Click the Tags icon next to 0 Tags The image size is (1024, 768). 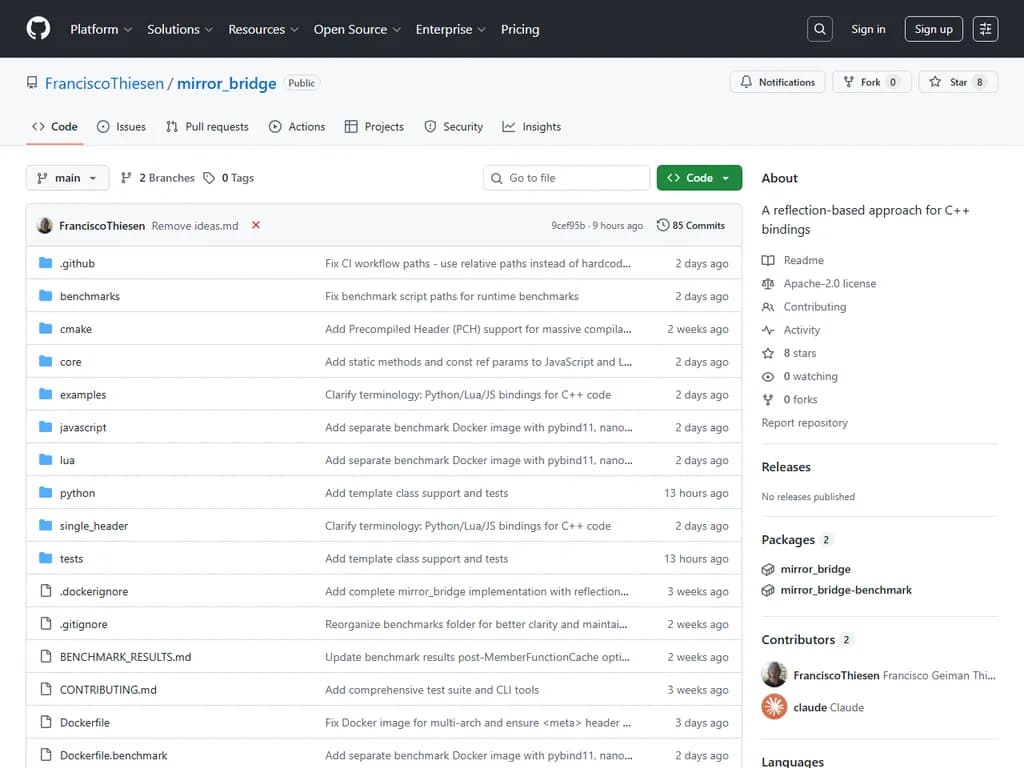click(209, 178)
